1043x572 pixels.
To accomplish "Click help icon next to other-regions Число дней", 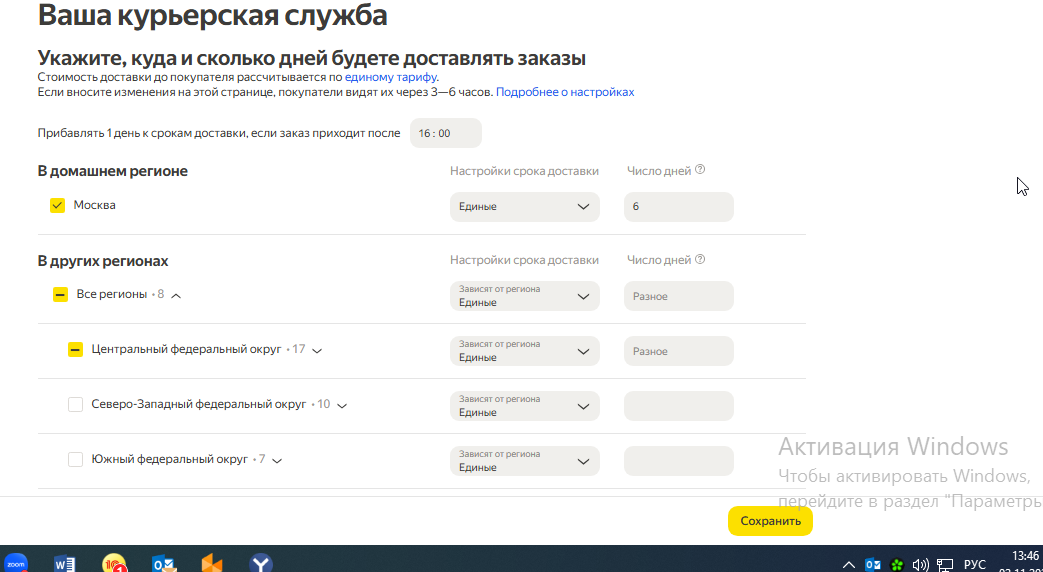I will click(700, 259).
